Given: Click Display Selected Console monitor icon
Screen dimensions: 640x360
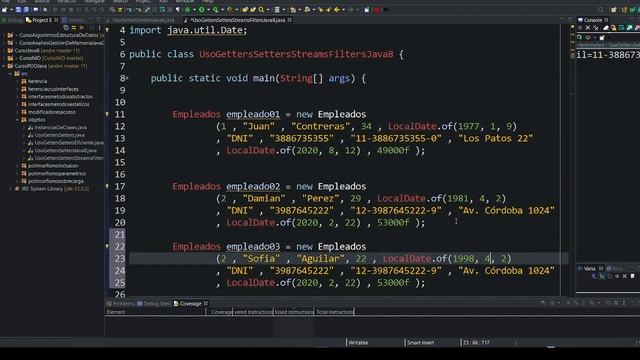Looking at the screenshot, I should (588, 37).
